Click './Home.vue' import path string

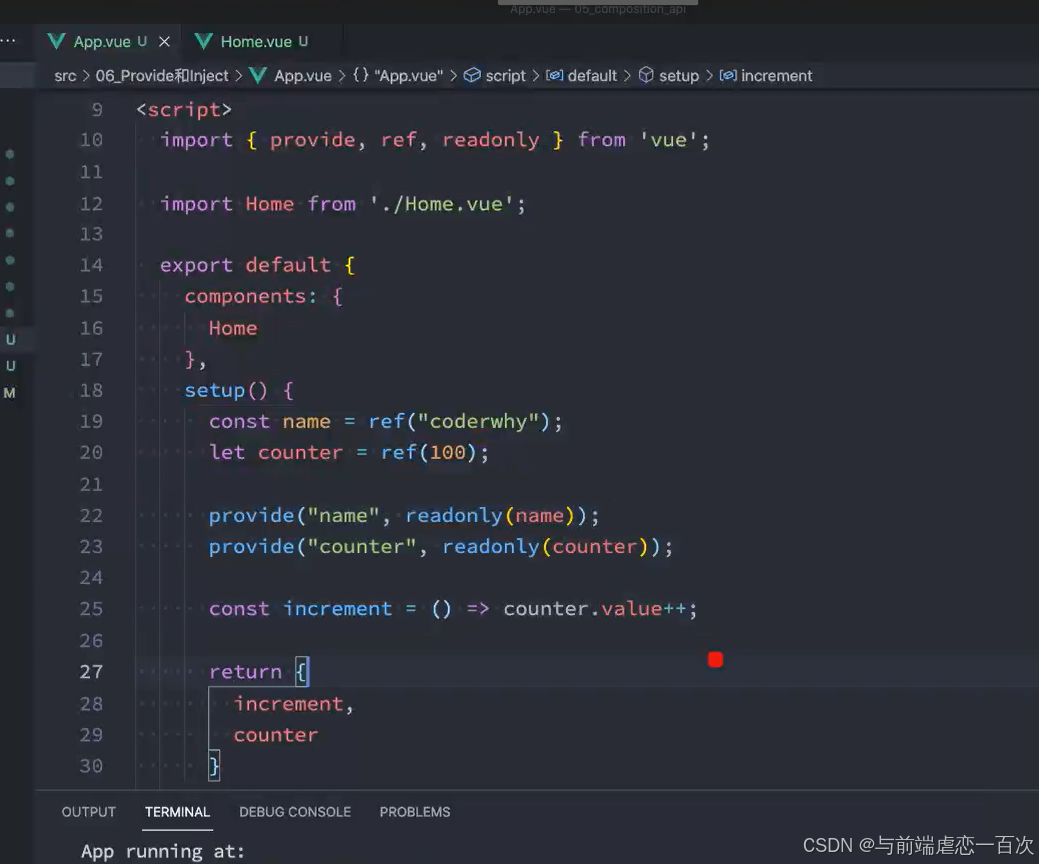441,203
